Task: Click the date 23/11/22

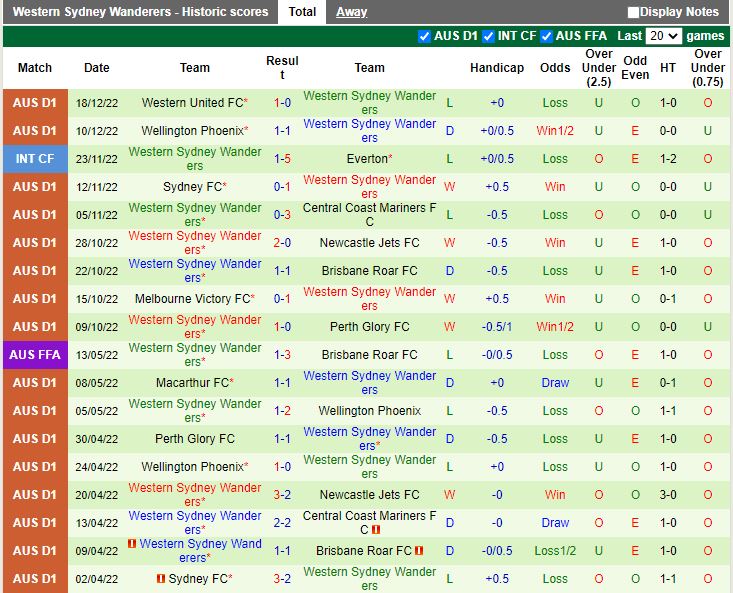Action: [x=97, y=159]
